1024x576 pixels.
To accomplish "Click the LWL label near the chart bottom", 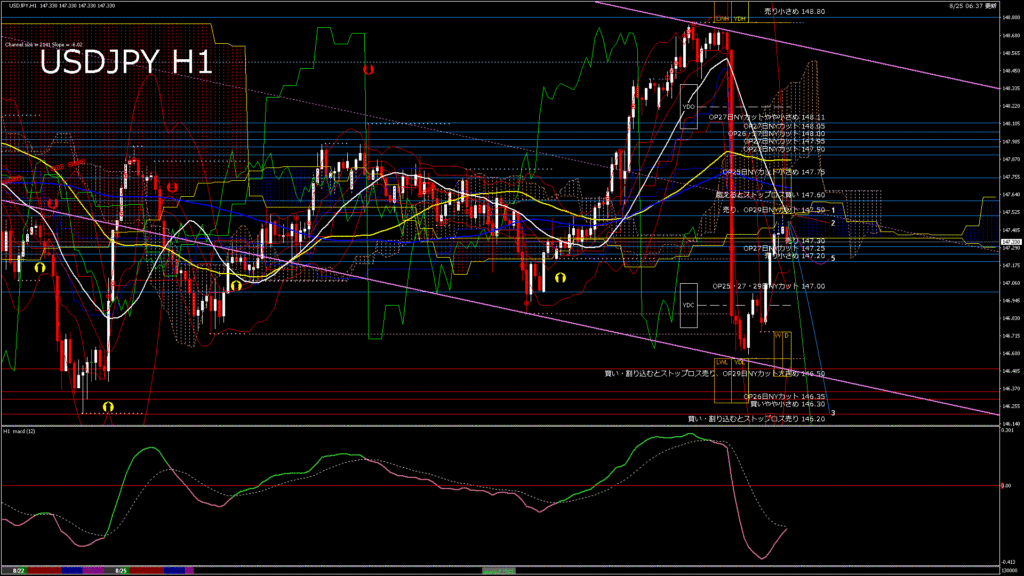I will click(720, 361).
